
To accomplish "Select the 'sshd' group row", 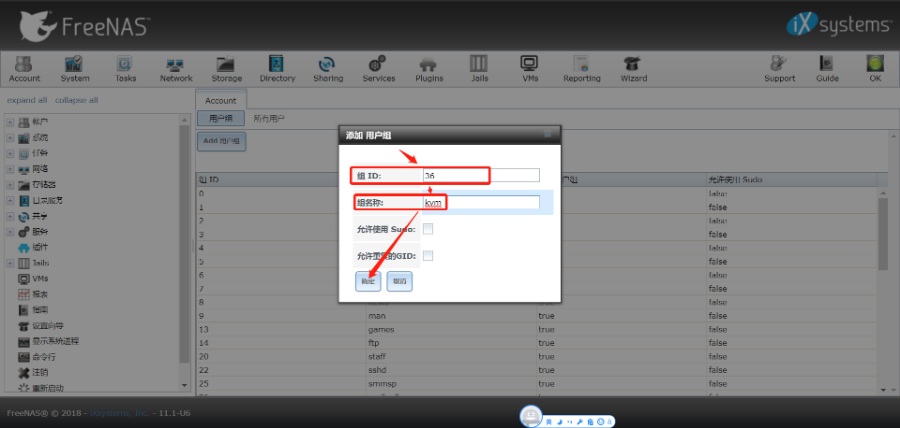I will coord(538,370).
